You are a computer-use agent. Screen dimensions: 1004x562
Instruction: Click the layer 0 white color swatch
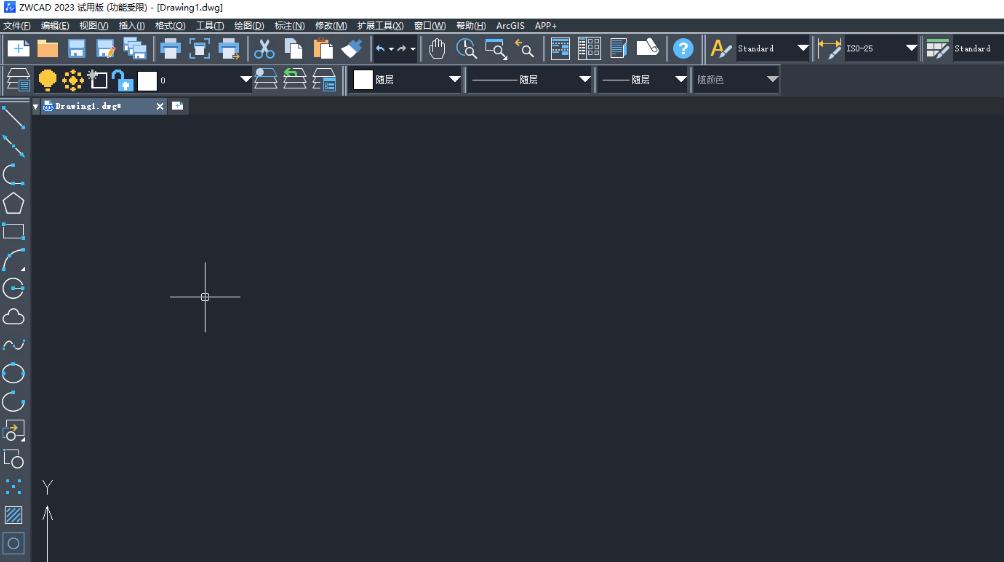[147, 81]
